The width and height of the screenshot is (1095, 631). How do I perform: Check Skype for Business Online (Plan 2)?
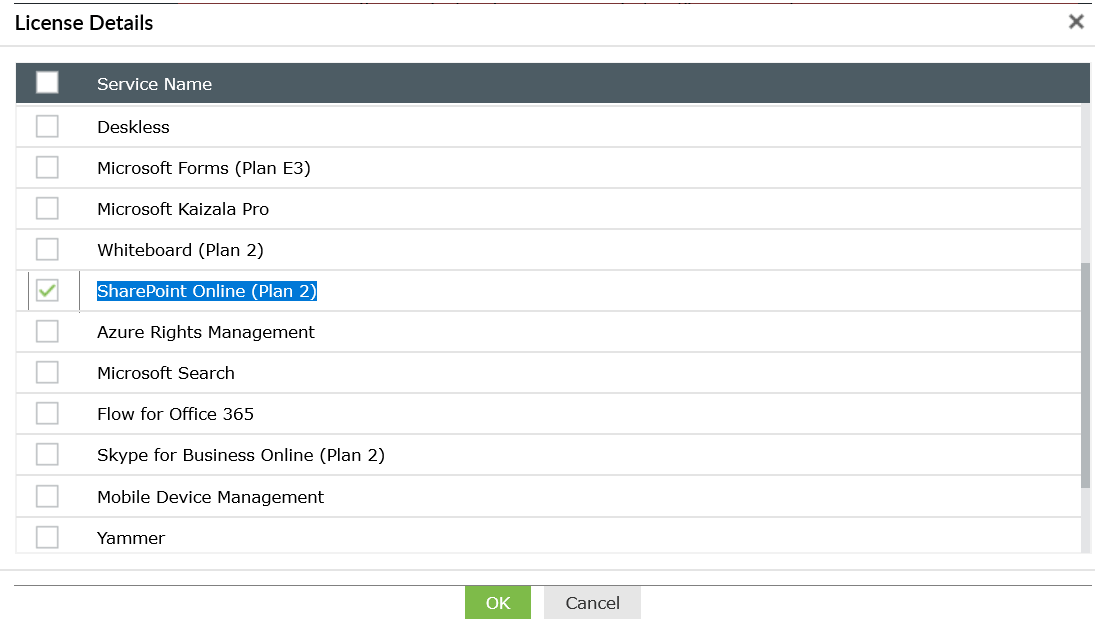pos(47,454)
